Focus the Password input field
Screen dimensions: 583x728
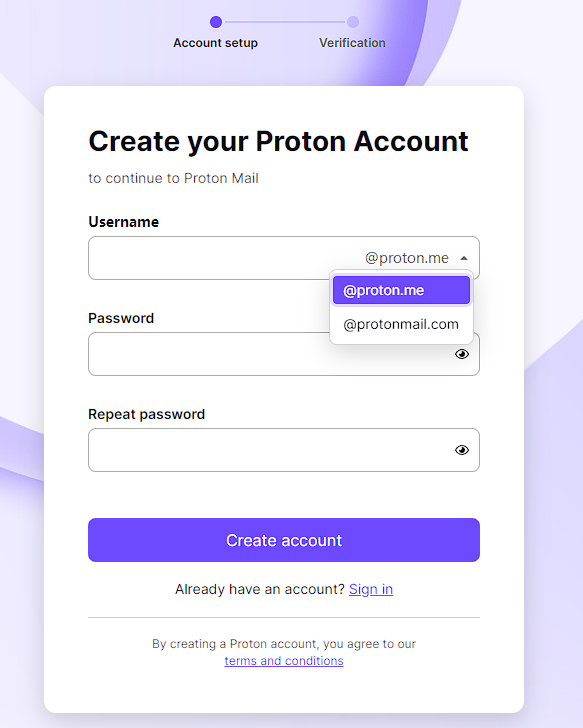coord(209,354)
